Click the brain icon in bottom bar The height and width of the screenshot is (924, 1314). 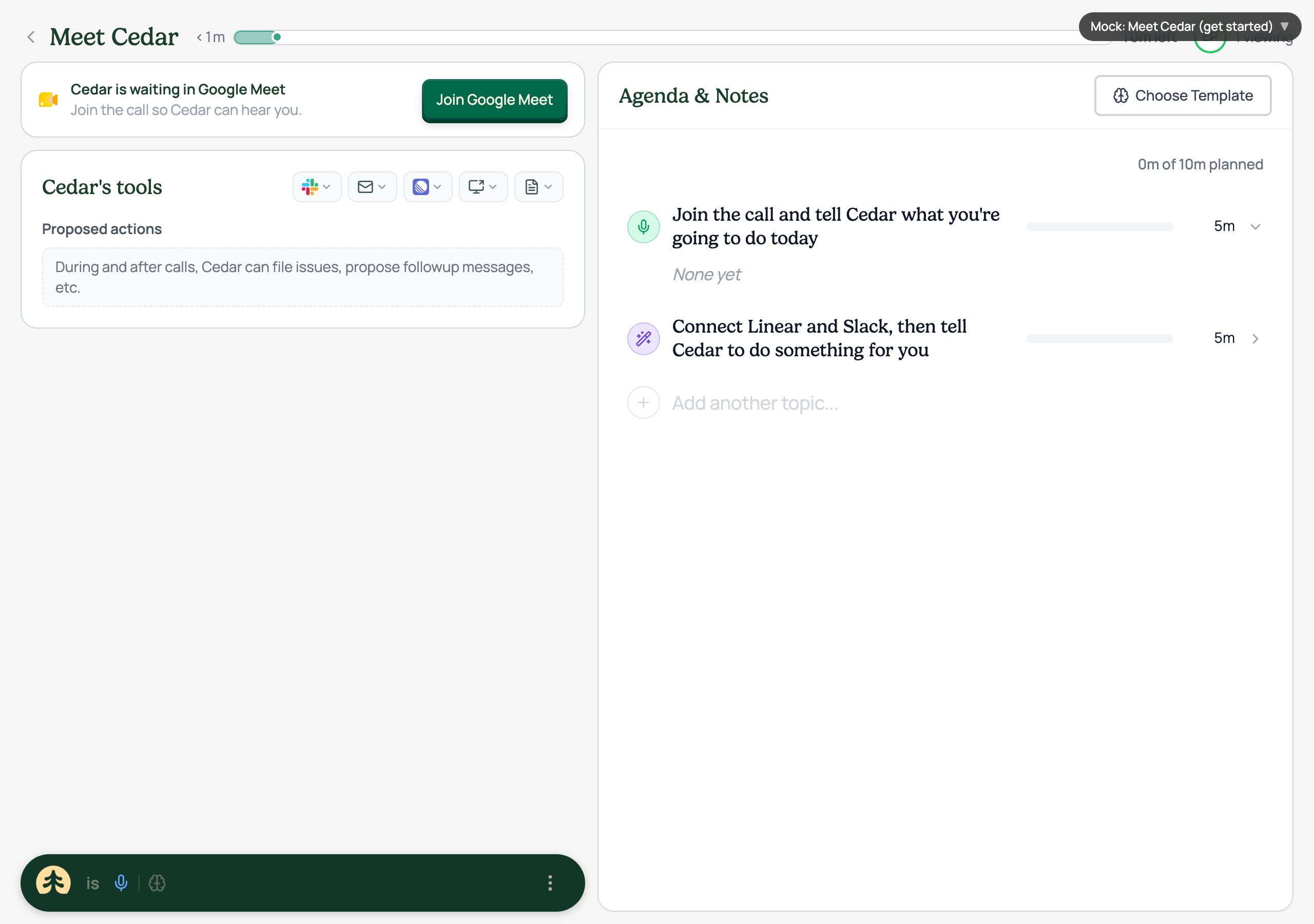pos(157,883)
